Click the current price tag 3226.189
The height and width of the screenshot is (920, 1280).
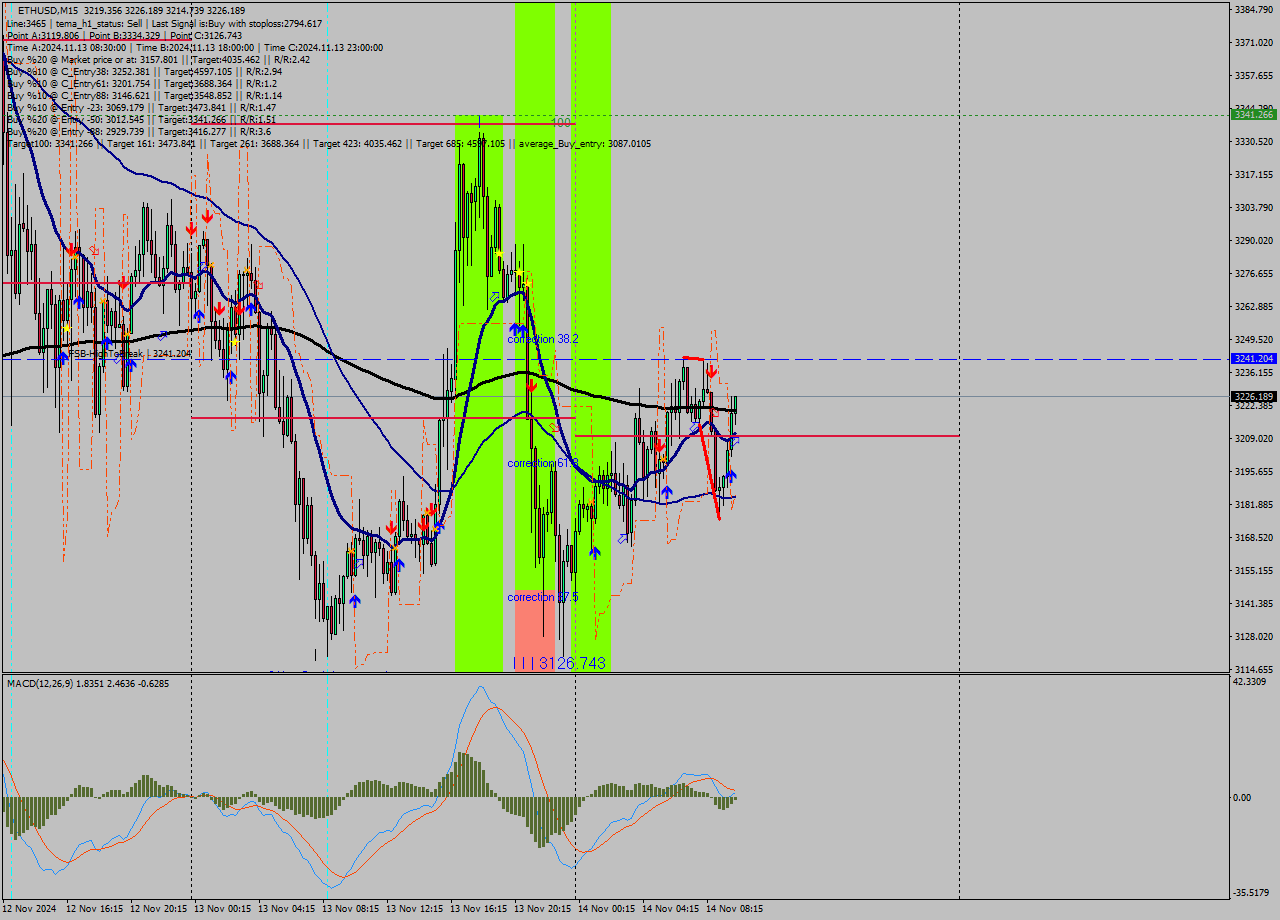1253,396
